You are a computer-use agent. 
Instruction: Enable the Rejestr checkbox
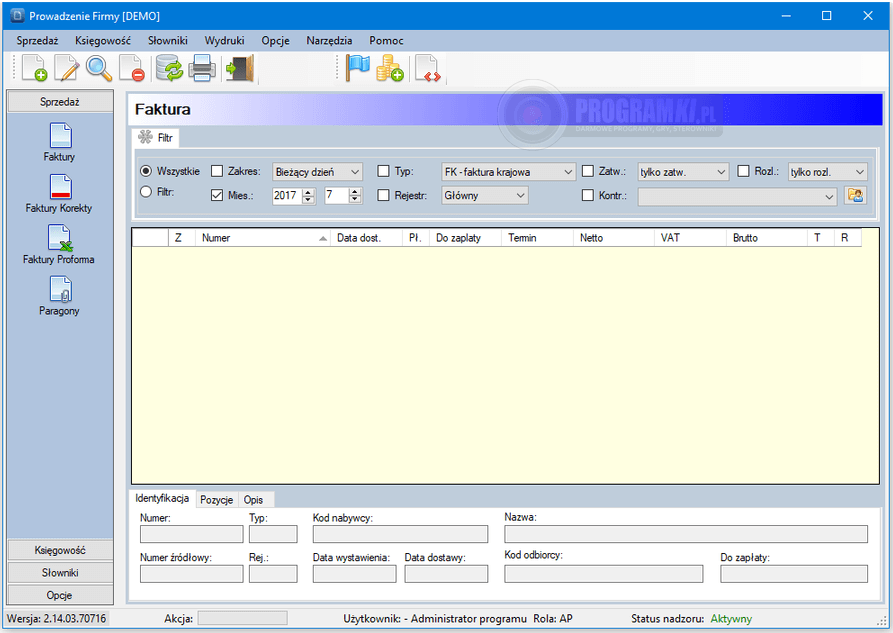coord(384,195)
